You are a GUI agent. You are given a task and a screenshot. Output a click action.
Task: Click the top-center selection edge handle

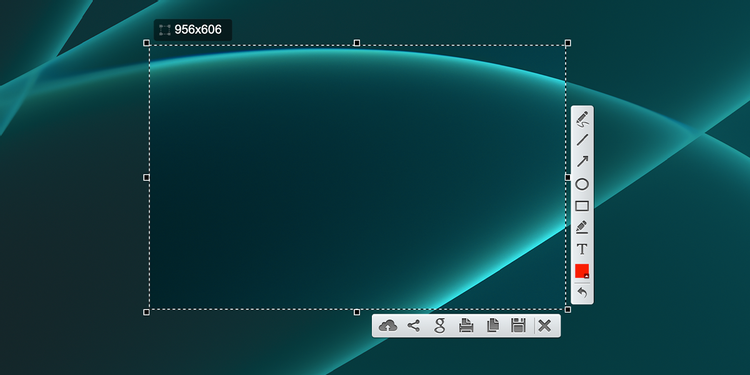[x=357, y=43]
